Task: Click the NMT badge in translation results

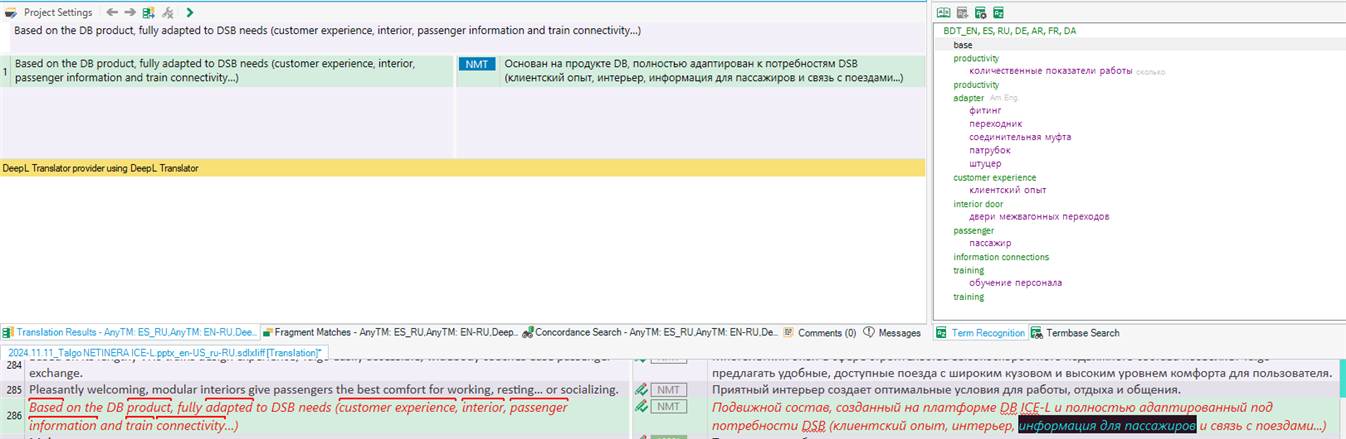Action: point(477,64)
